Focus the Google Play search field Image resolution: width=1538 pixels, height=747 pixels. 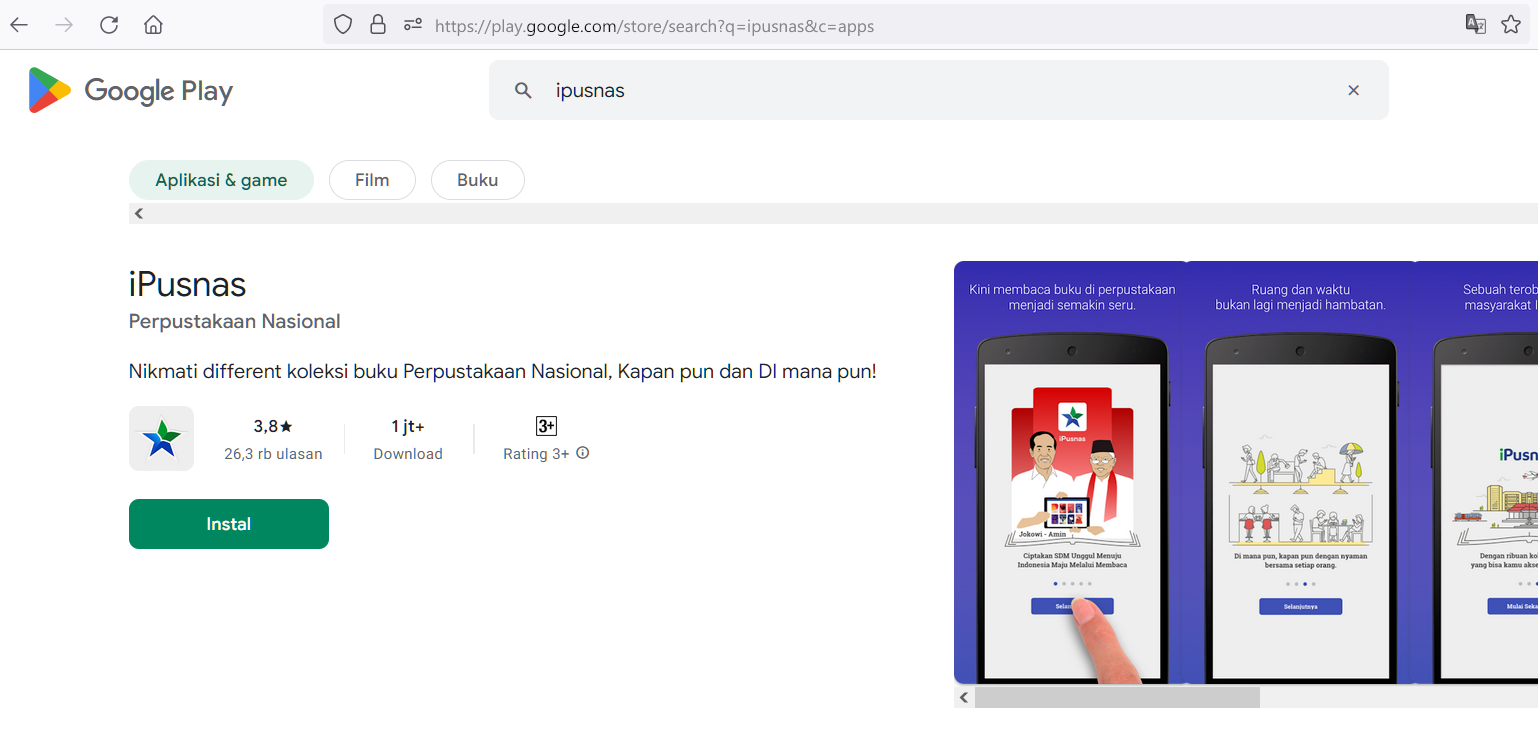939,90
